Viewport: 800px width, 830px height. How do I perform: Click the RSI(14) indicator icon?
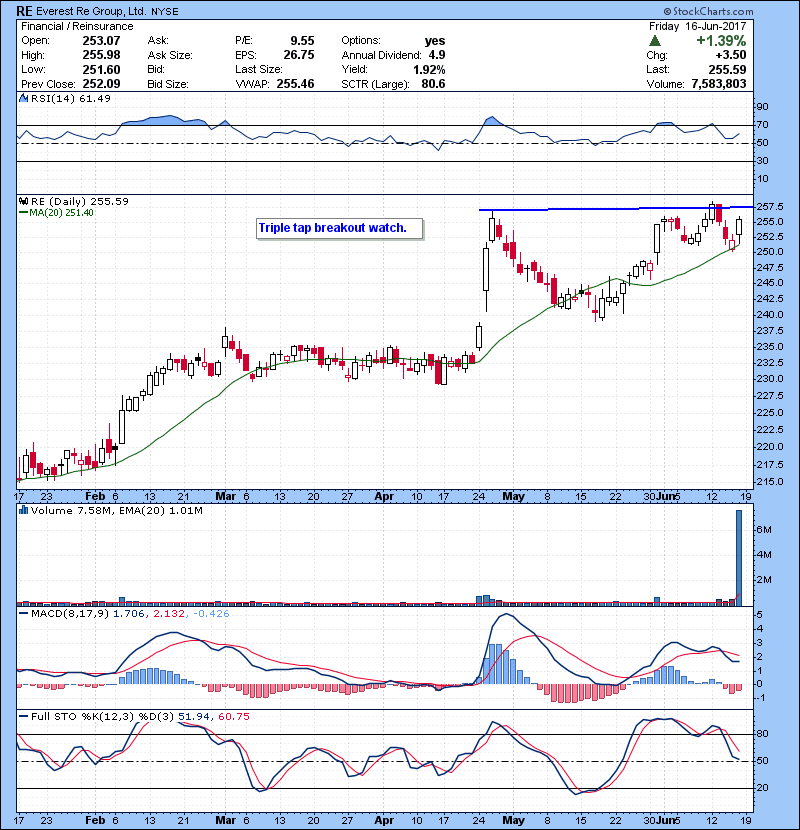[23, 98]
